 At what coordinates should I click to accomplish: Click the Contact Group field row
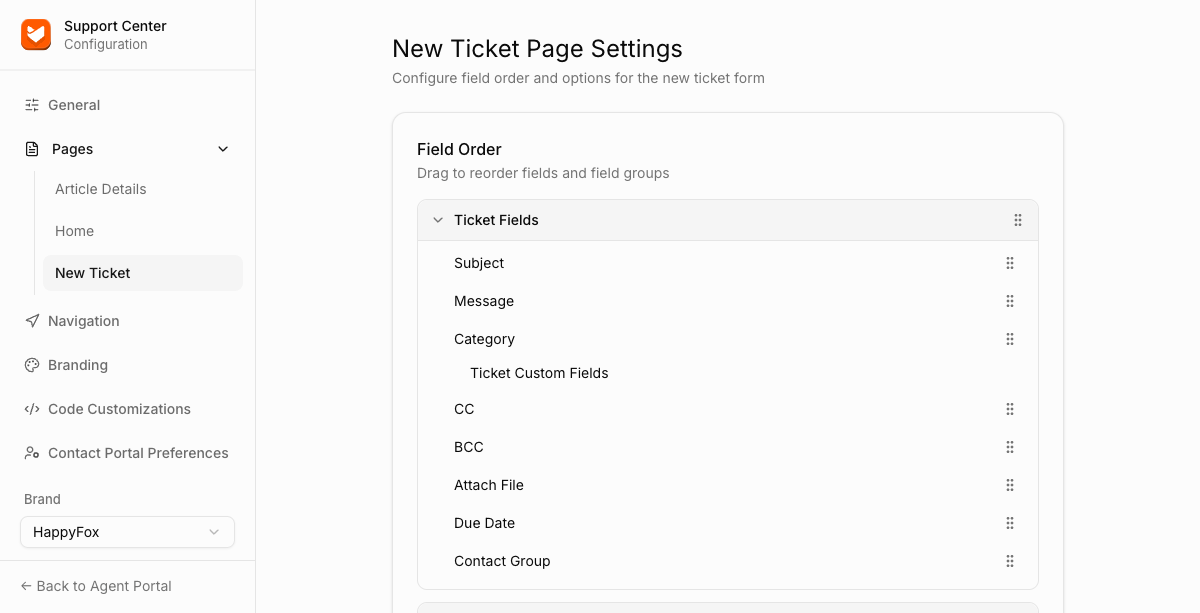point(728,561)
